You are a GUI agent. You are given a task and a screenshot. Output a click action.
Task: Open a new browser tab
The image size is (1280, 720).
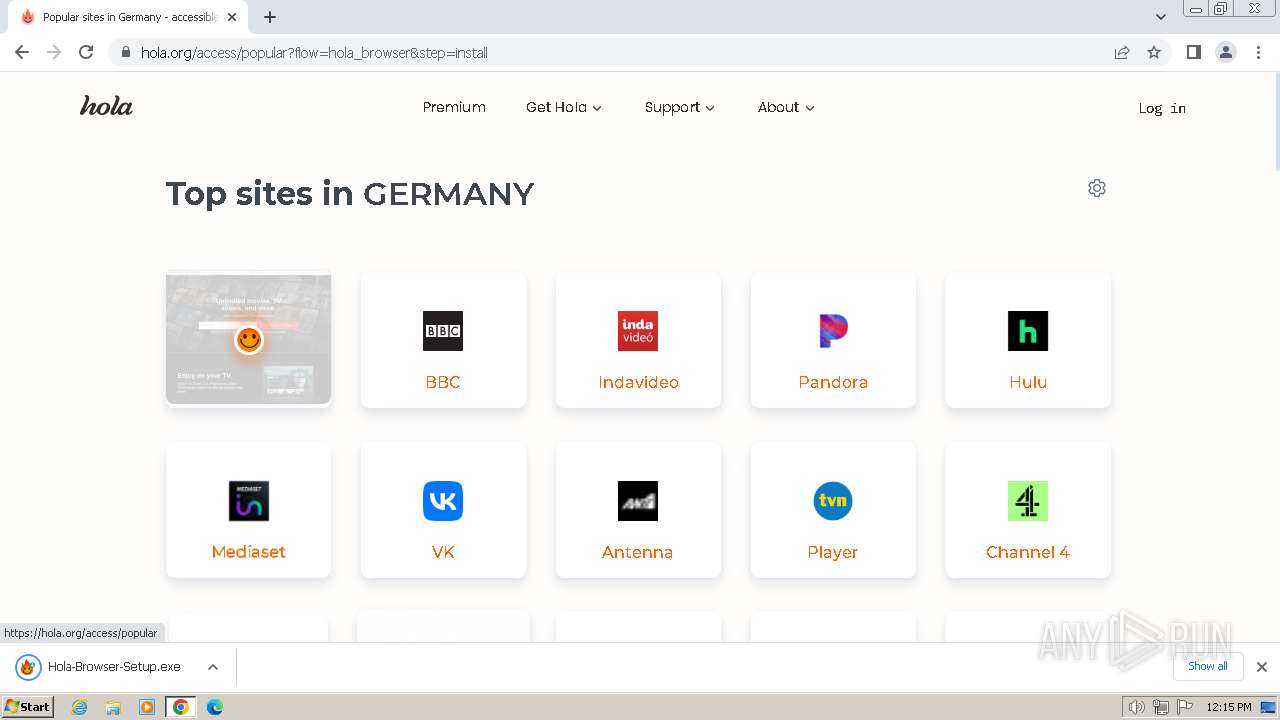270,17
